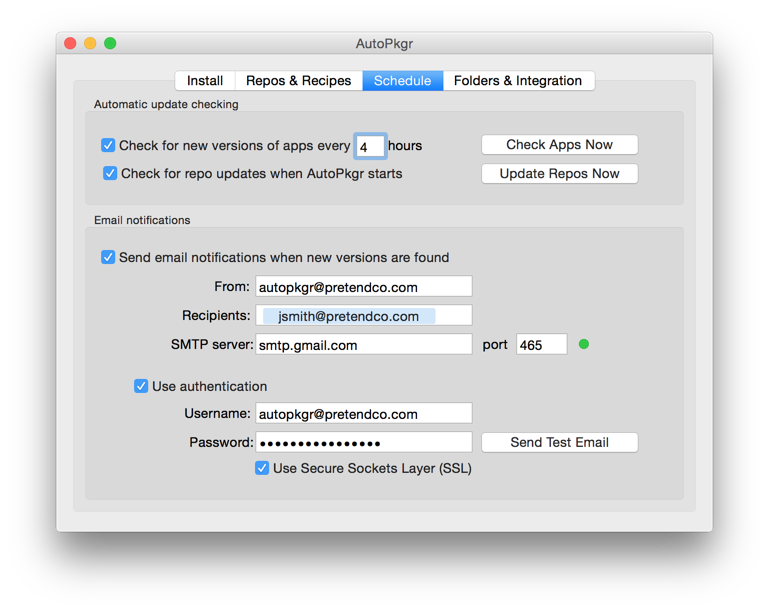769x612 pixels.
Task: Click the green SMTP status indicator
Action: point(584,344)
